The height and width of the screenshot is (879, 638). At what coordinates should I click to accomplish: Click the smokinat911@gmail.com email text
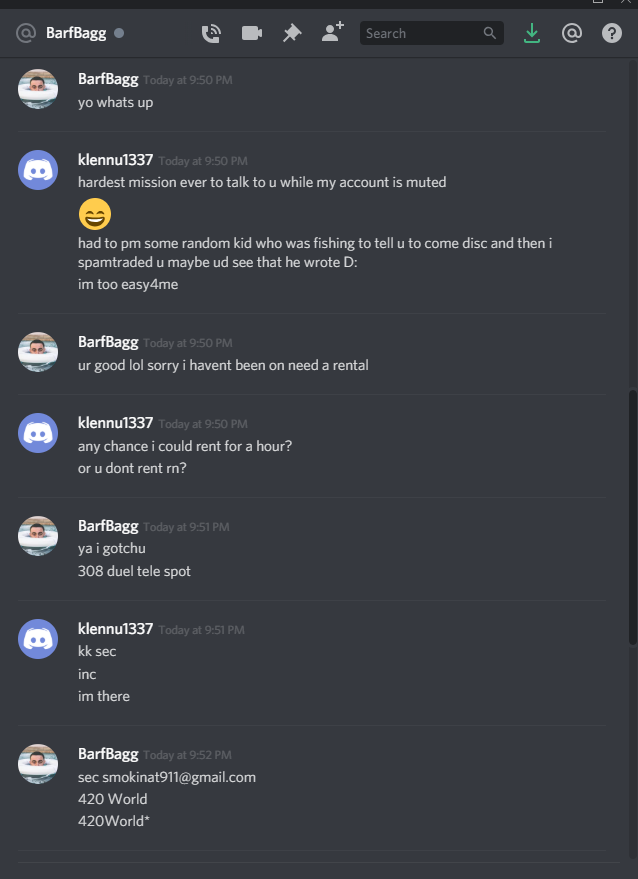(x=179, y=777)
